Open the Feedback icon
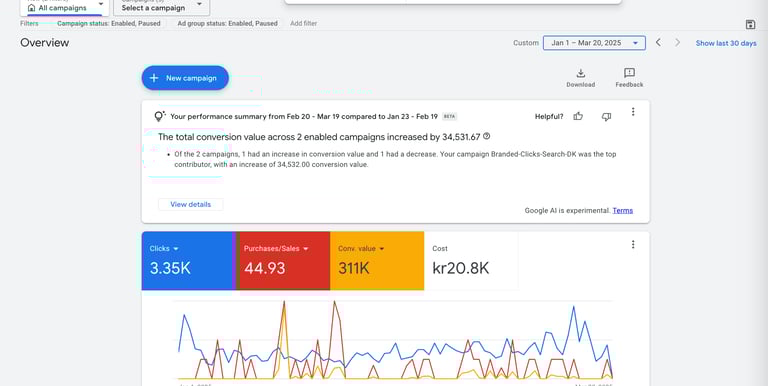This screenshot has width=768, height=386. (x=629, y=73)
